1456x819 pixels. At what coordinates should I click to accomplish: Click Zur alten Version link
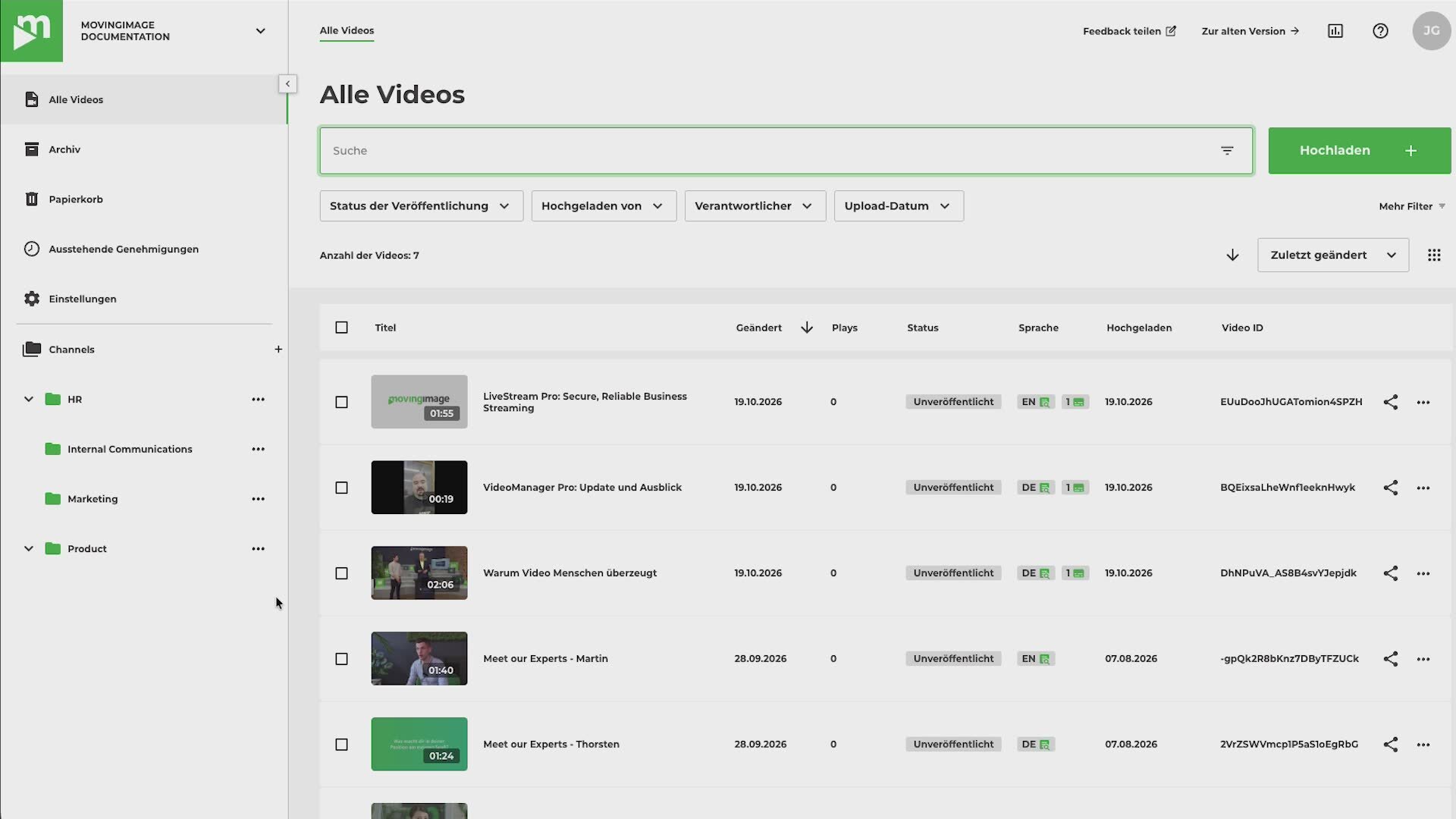[x=1250, y=31]
